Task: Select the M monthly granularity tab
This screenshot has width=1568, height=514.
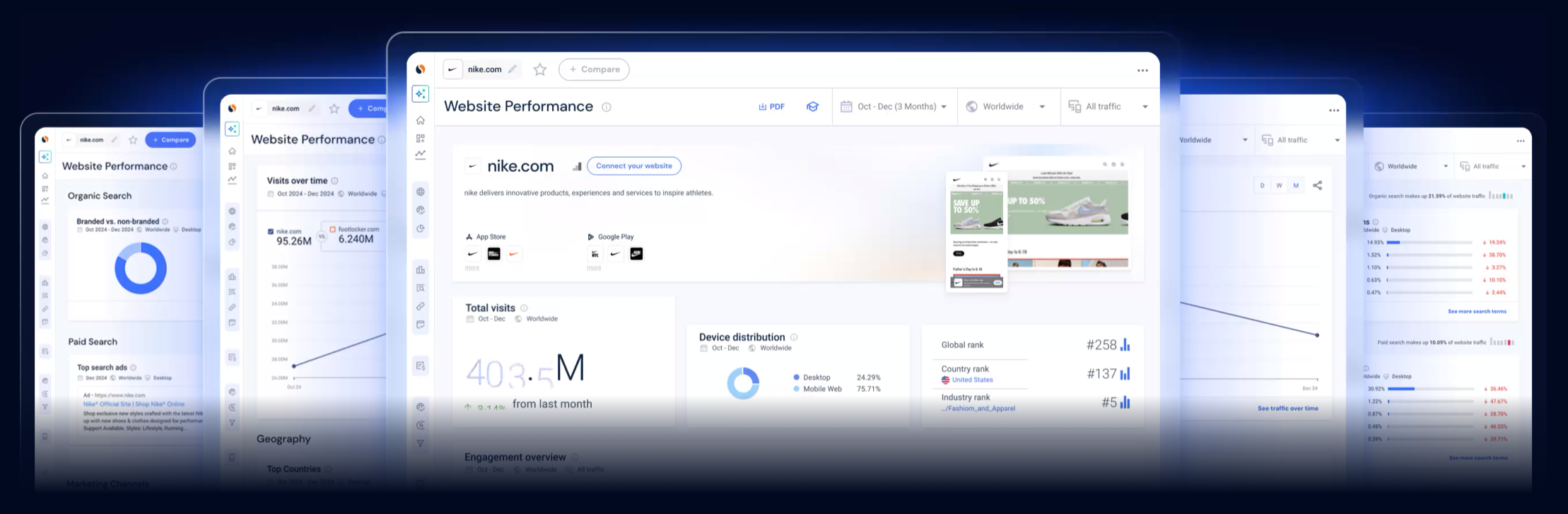Action: point(1296,185)
